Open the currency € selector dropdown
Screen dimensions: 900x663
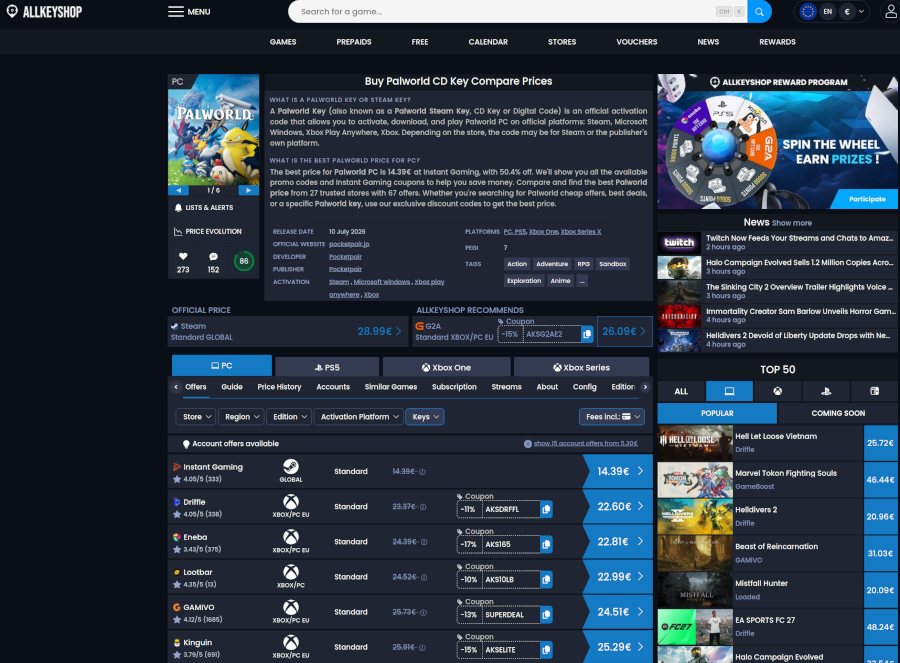[x=853, y=11]
